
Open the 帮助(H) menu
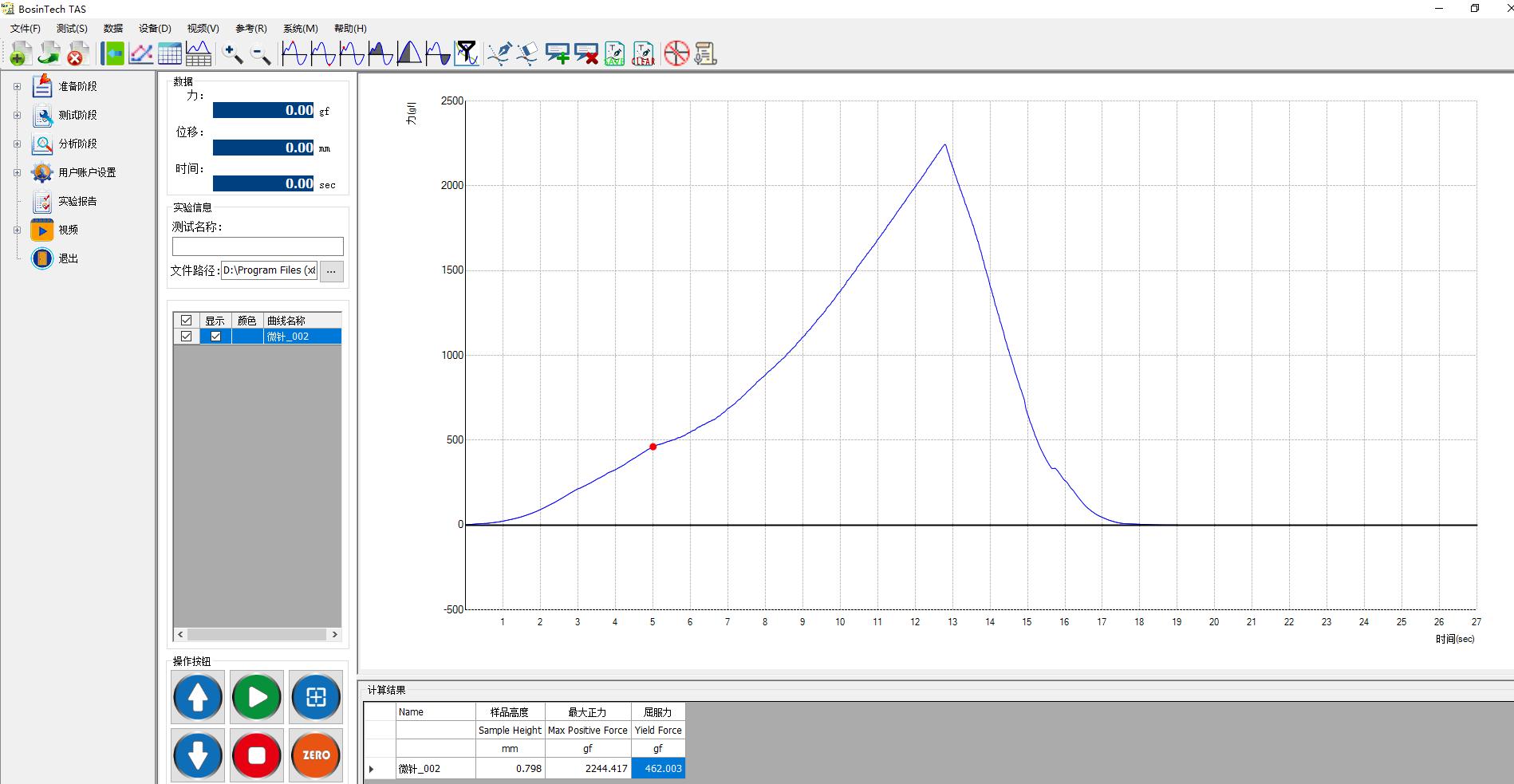pyautogui.click(x=350, y=29)
